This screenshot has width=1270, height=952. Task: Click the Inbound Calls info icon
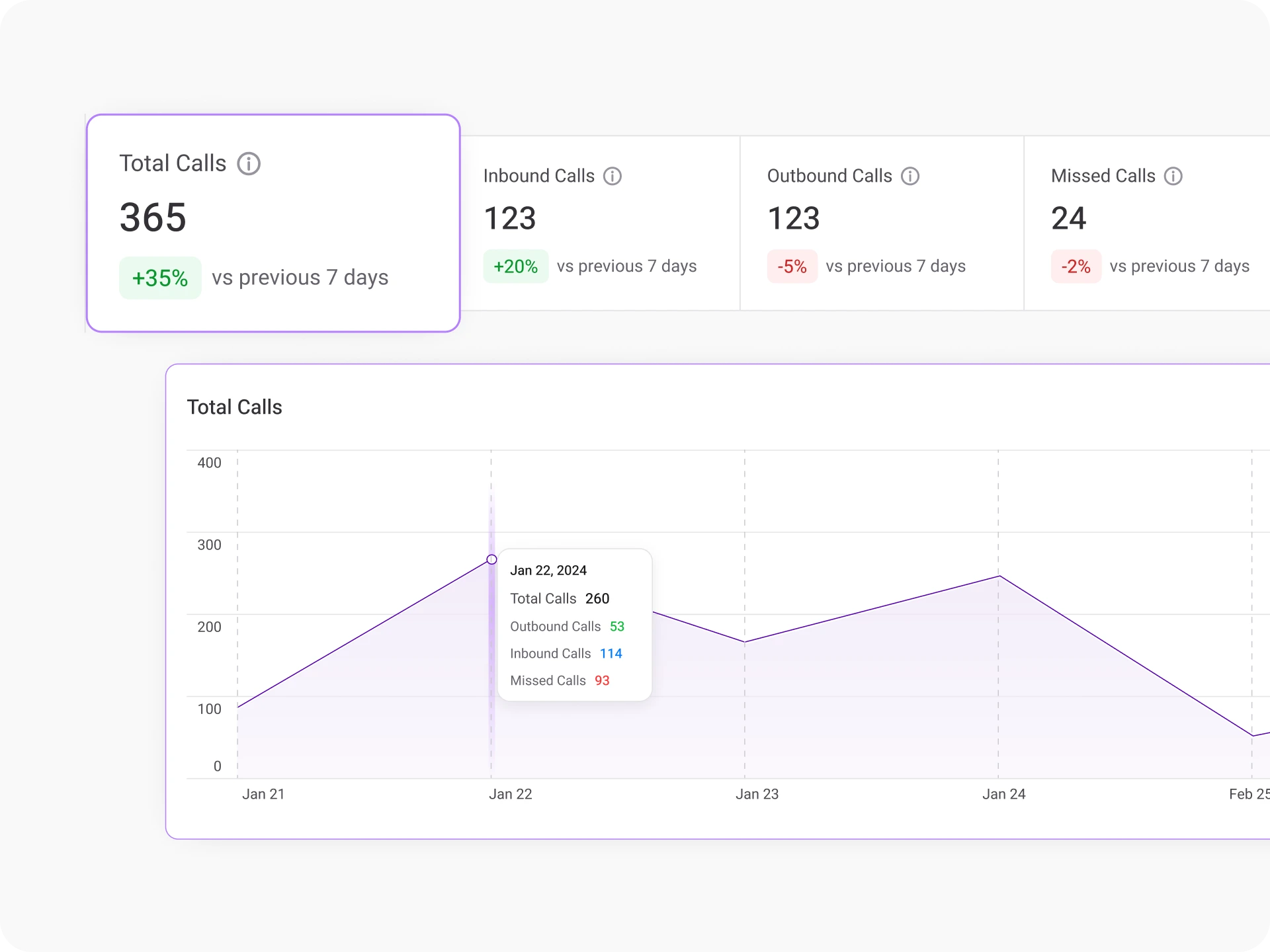coord(613,176)
